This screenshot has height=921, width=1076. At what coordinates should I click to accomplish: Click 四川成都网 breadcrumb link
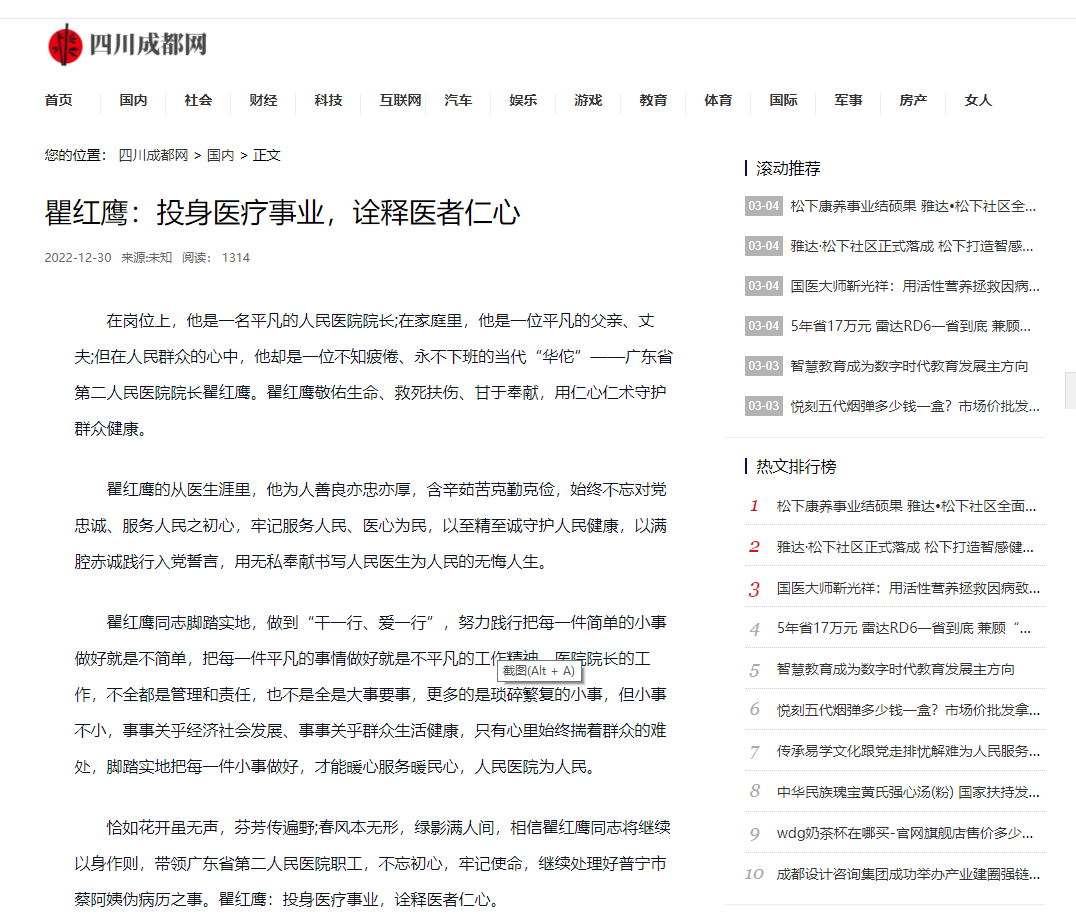pyautogui.click(x=153, y=155)
